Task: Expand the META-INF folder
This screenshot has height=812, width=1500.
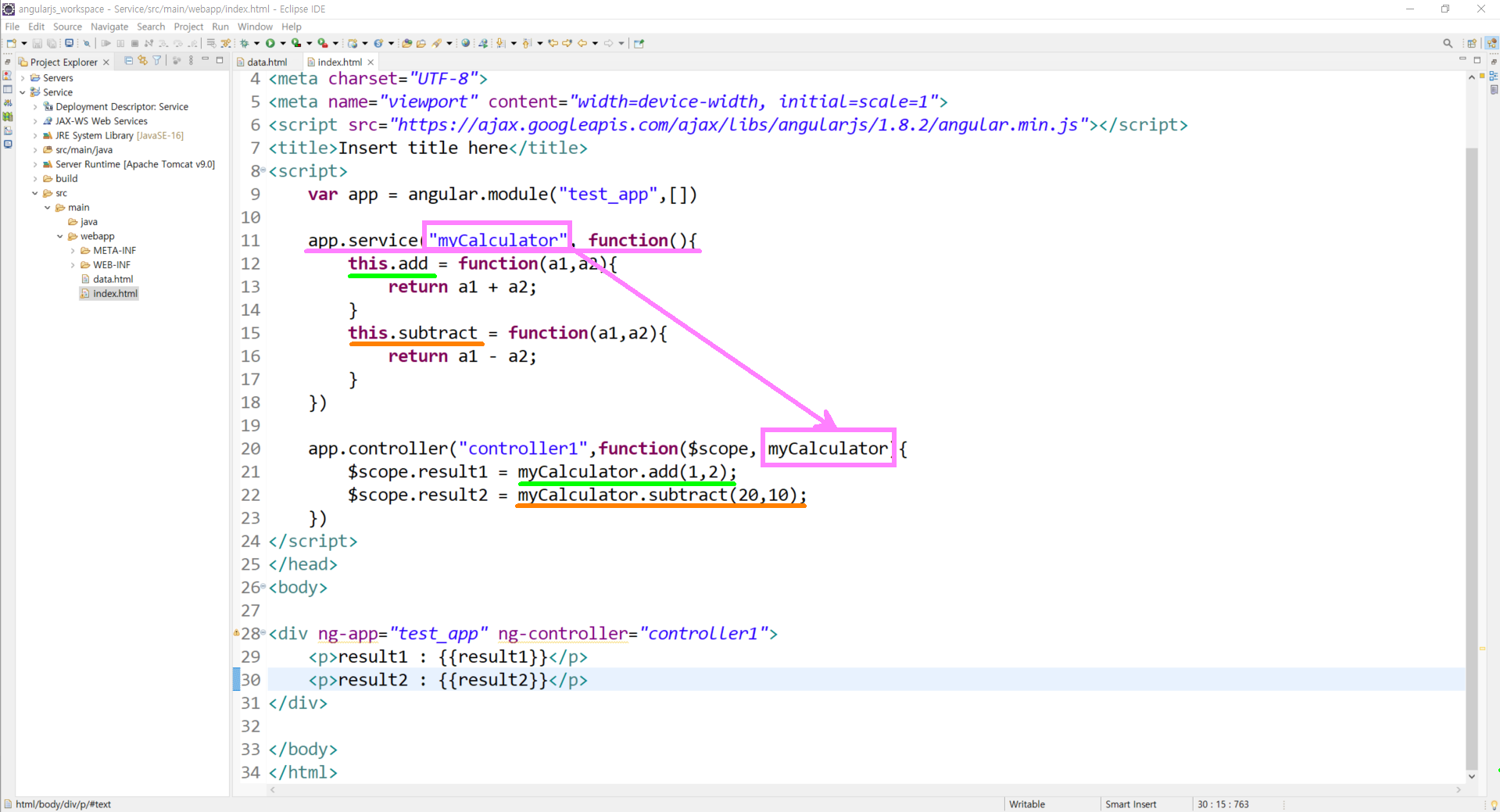Action: point(73,251)
